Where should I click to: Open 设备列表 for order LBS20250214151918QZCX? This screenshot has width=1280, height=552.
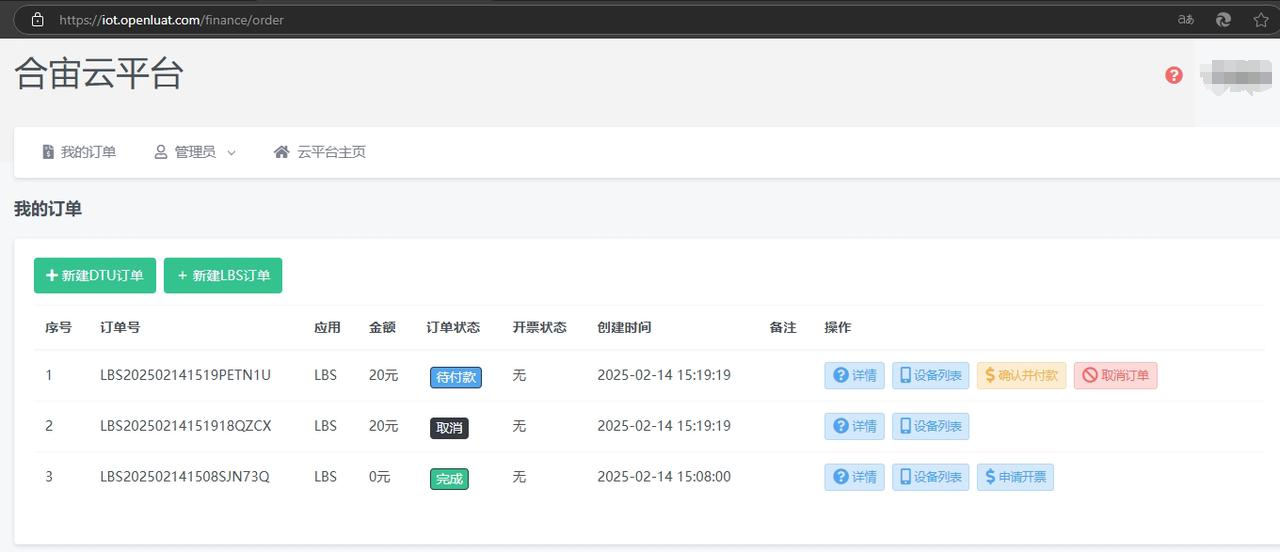tap(931, 426)
